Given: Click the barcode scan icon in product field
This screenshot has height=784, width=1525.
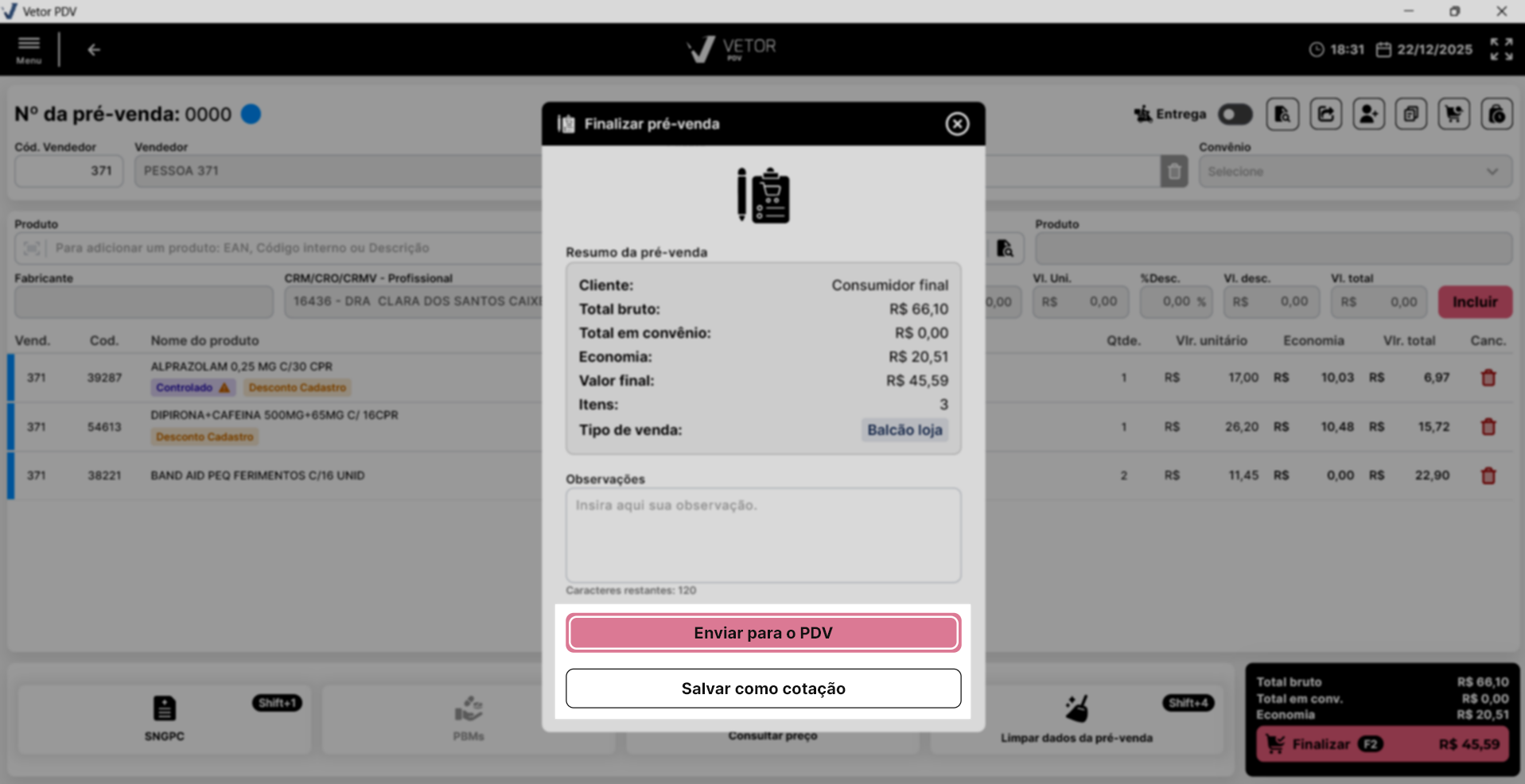Looking at the screenshot, I should click(x=32, y=249).
